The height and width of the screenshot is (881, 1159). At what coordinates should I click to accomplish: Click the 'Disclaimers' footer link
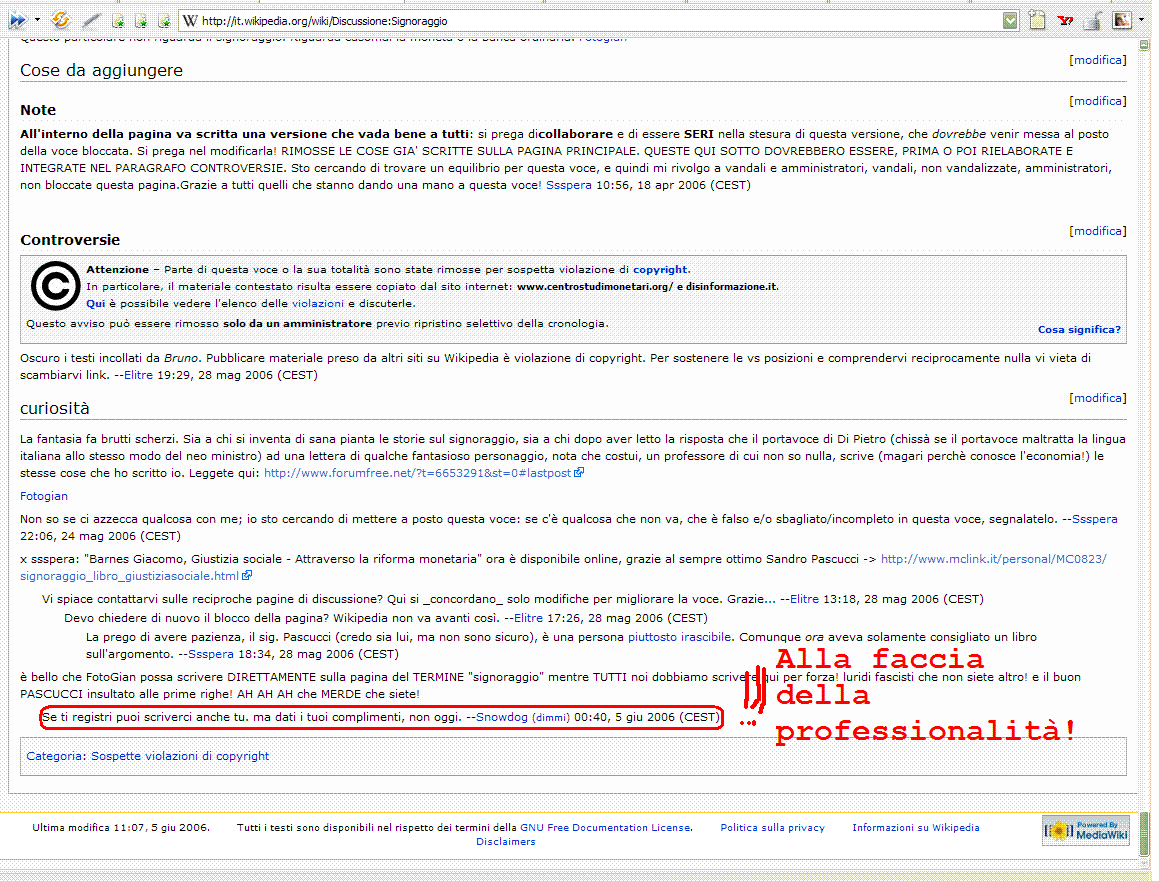click(x=506, y=842)
